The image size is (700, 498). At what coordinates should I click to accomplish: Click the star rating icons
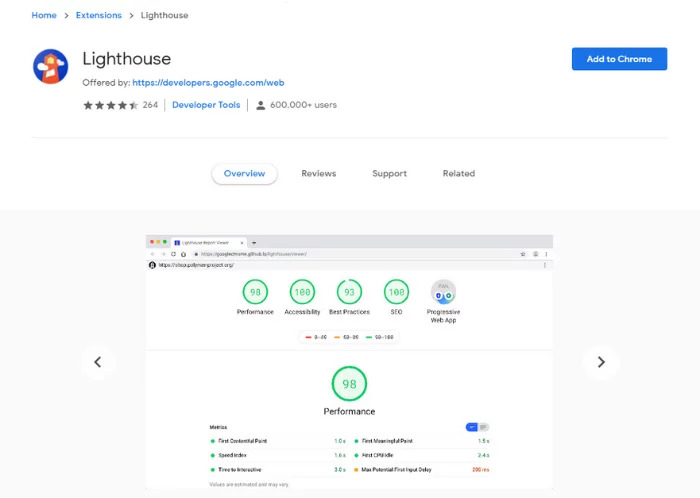pos(110,105)
